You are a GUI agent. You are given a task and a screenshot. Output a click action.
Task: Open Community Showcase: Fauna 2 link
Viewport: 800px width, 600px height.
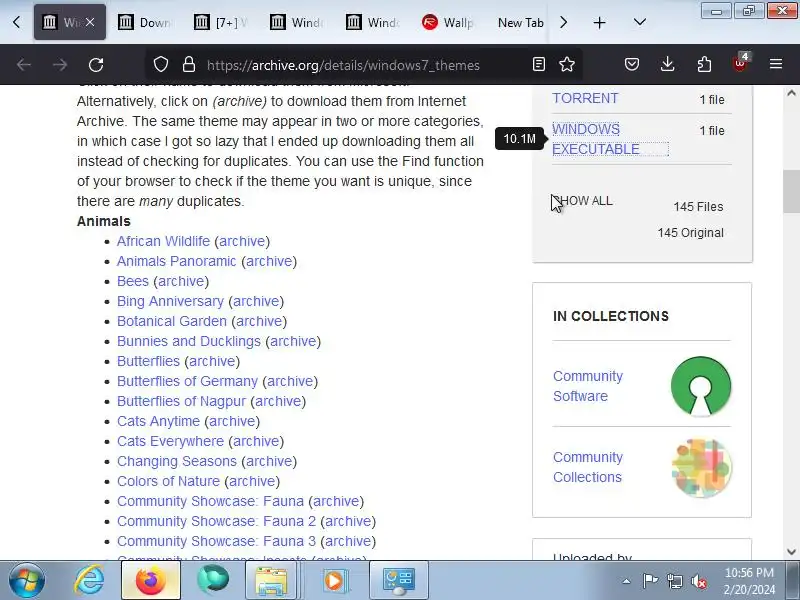(216, 521)
